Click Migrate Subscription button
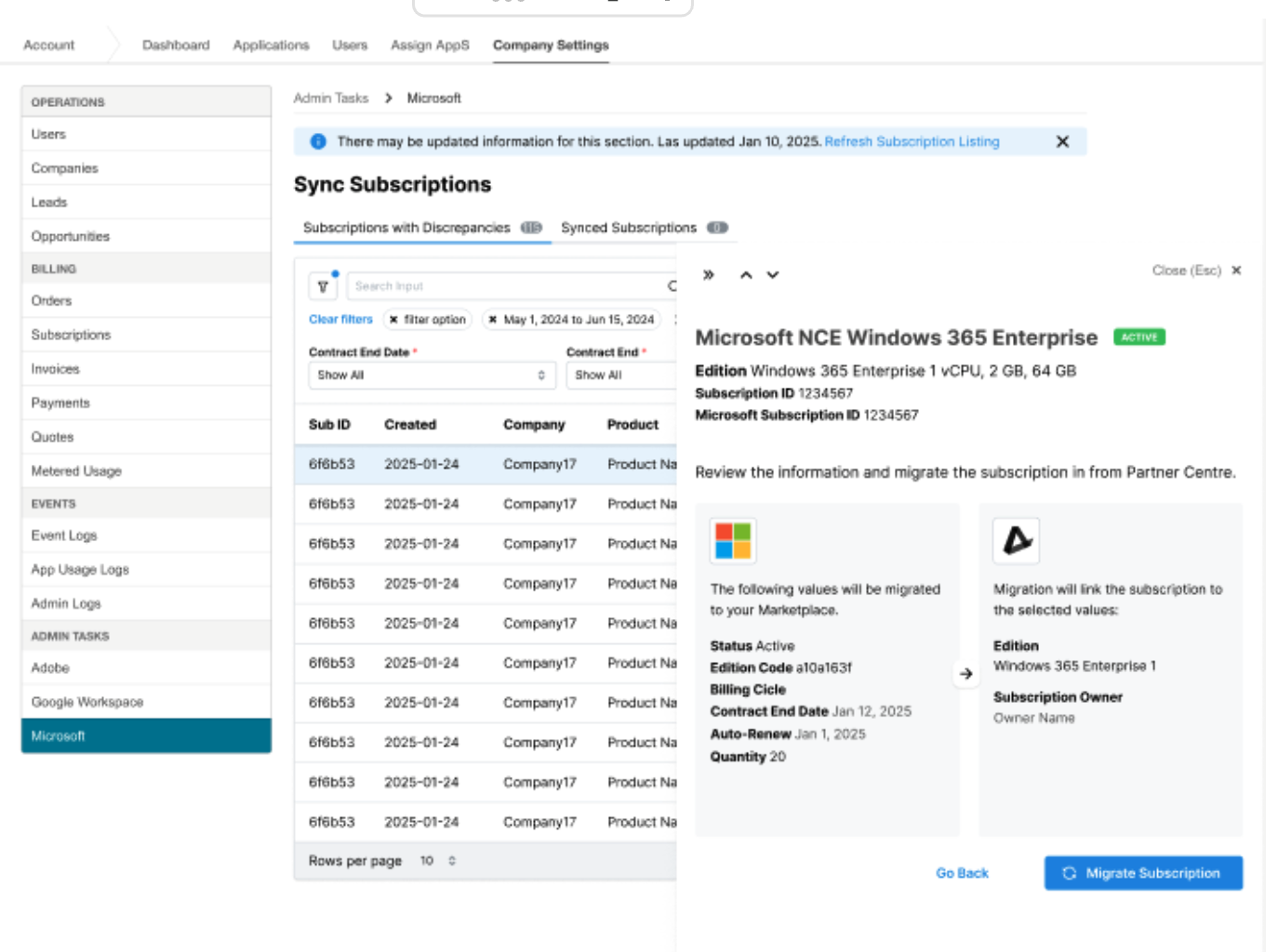1278x952 pixels. click(x=1143, y=873)
